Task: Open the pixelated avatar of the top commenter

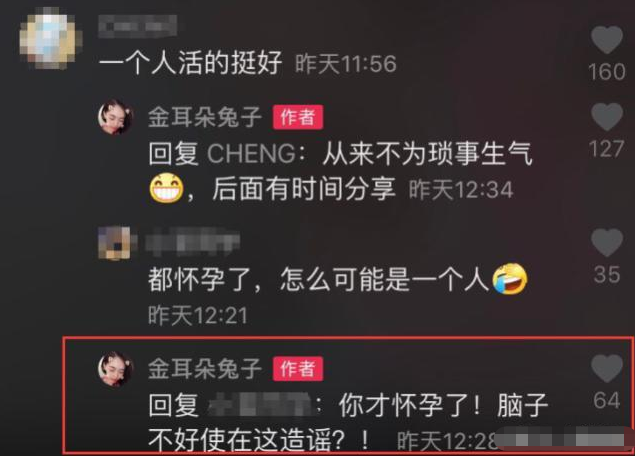Action: click(49, 38)
